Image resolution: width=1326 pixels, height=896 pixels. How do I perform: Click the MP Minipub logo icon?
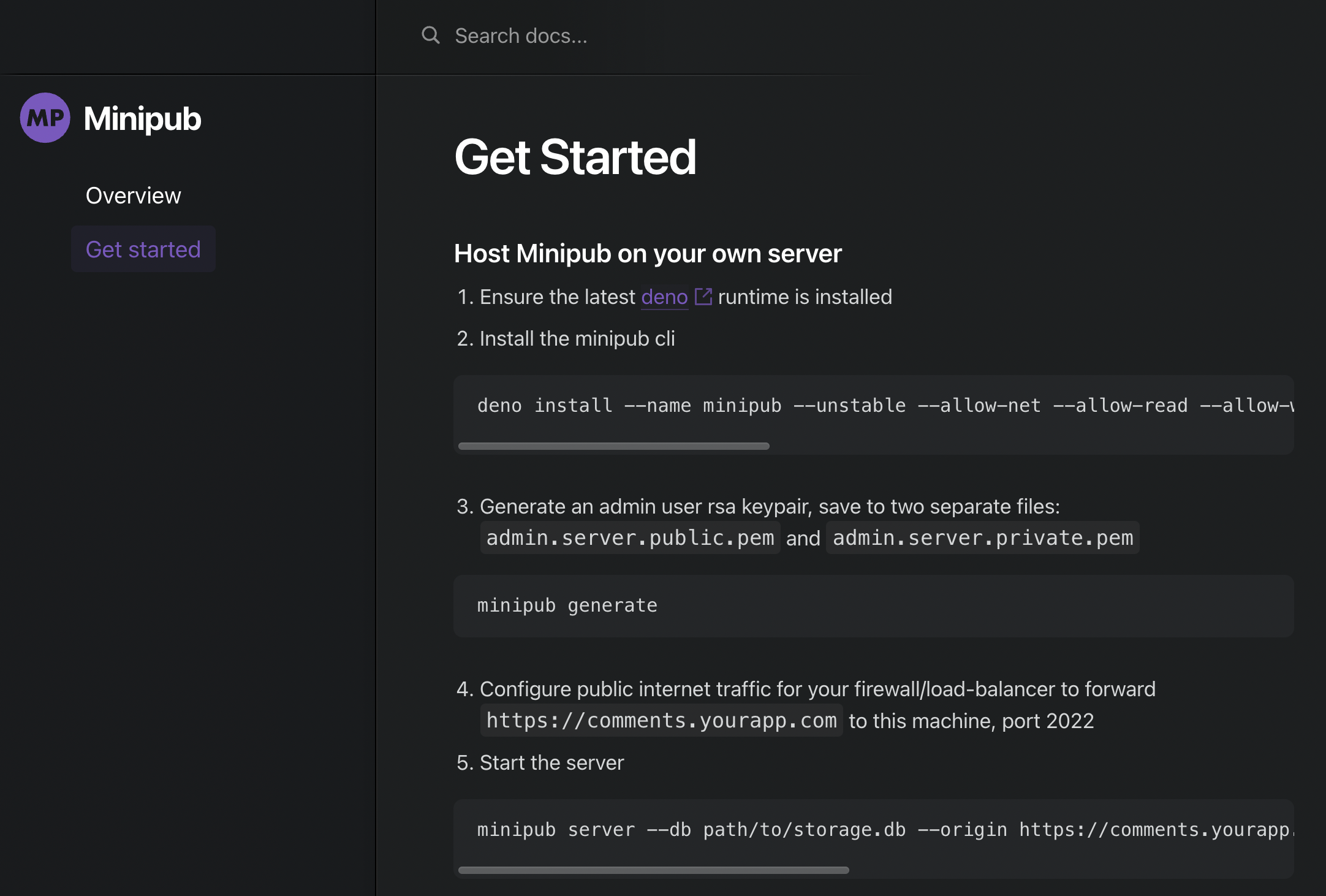tap(45, 118)
